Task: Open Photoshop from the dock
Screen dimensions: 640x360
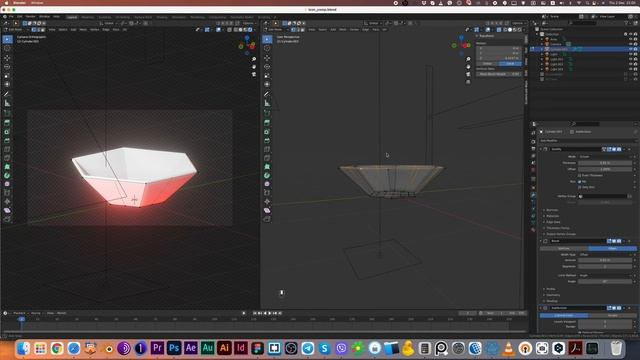Action: [x=174, y=348]
